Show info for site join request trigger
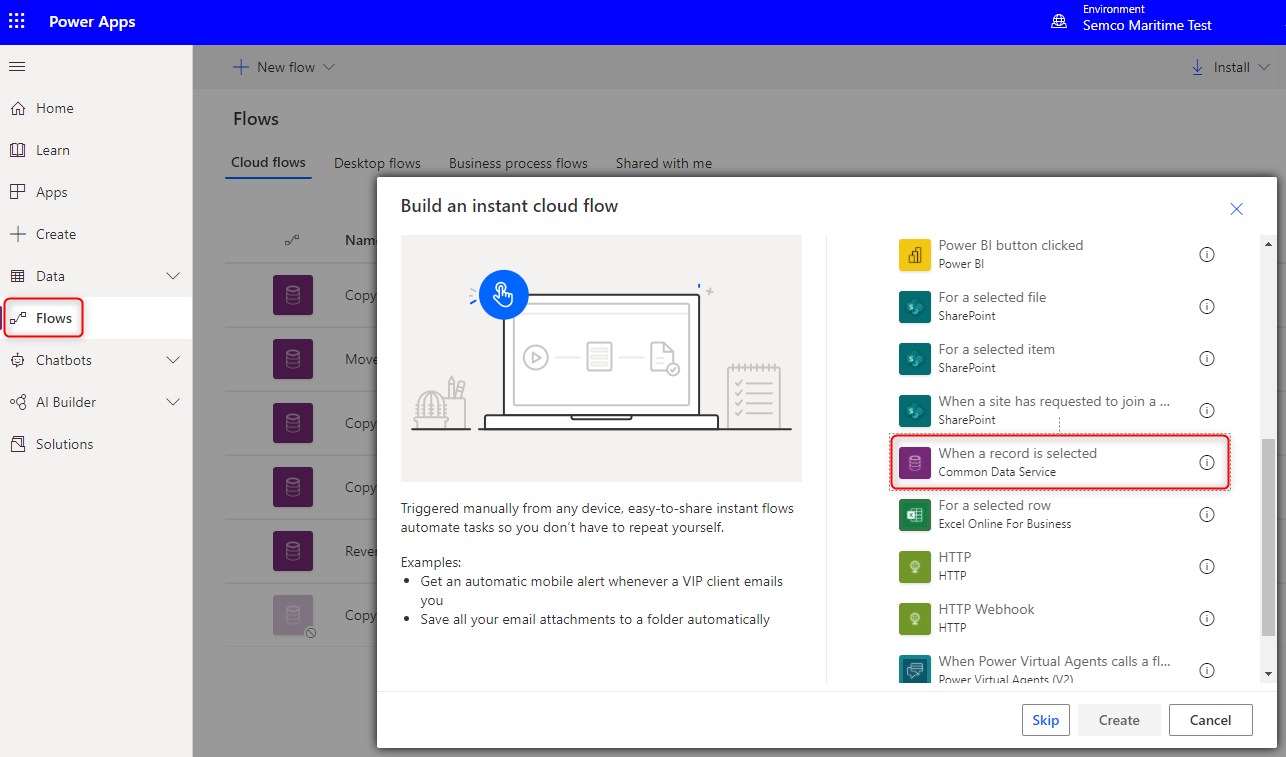The height and width of the screenshot is (757, 1286). point(1207,411)
